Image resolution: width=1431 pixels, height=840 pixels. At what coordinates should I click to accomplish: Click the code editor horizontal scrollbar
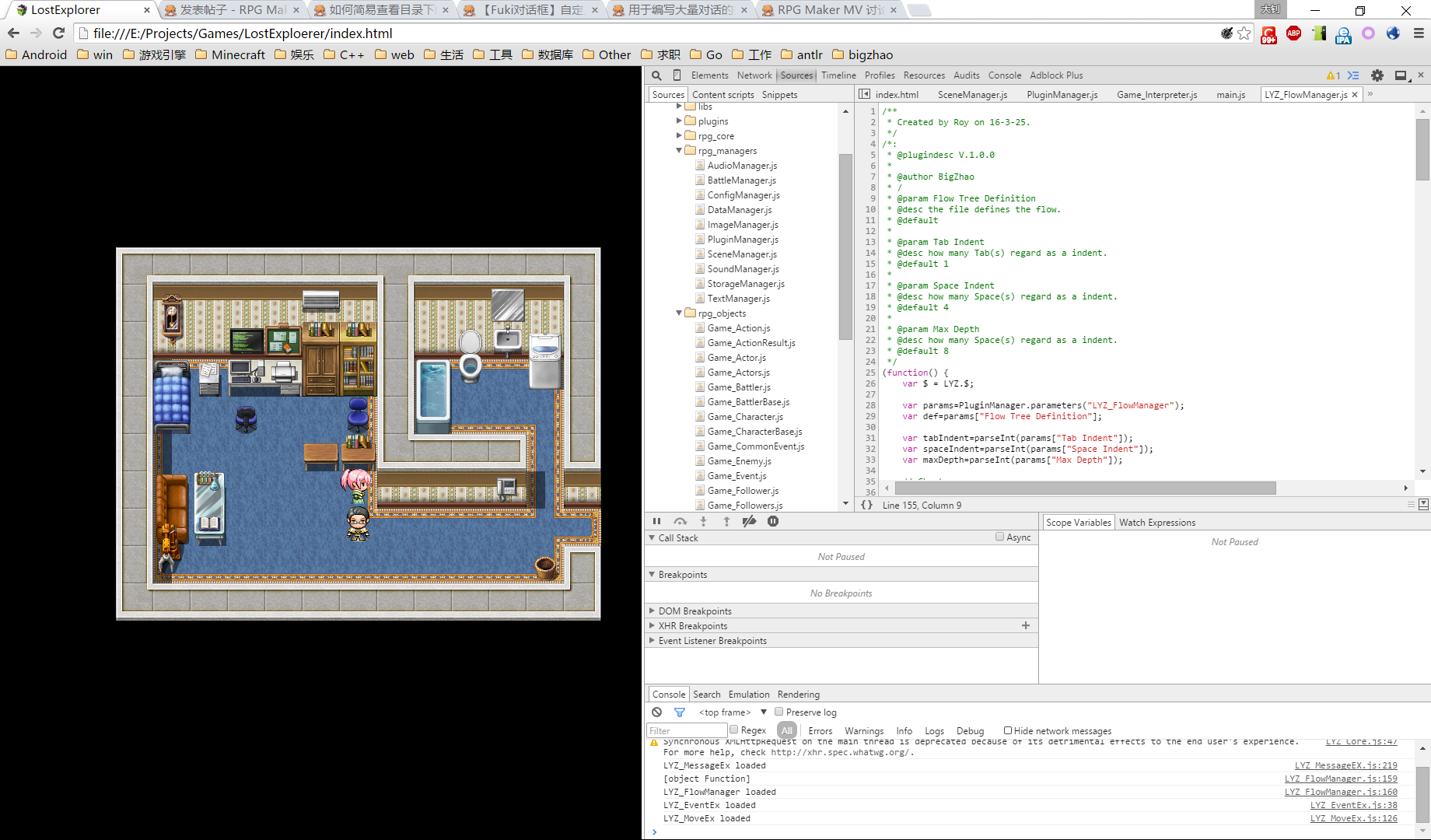point(1085,488)
